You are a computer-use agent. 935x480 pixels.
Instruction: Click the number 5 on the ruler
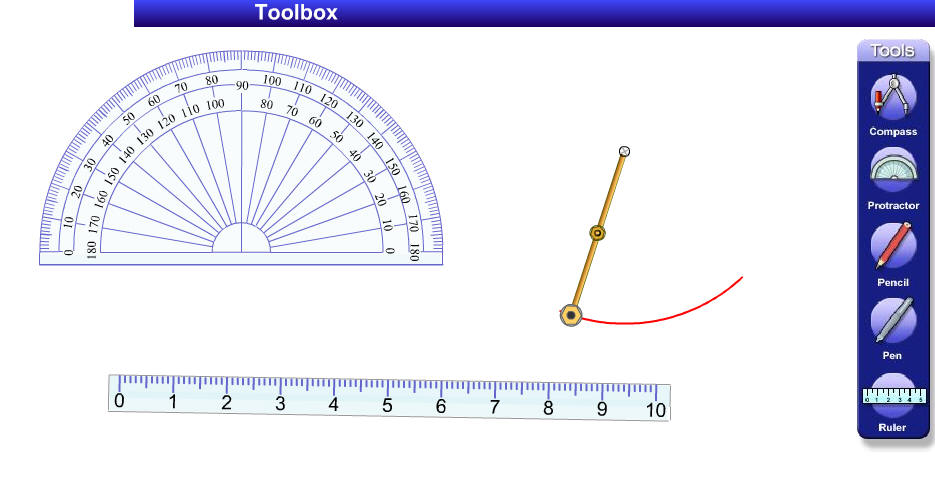[x=387, y=406]
